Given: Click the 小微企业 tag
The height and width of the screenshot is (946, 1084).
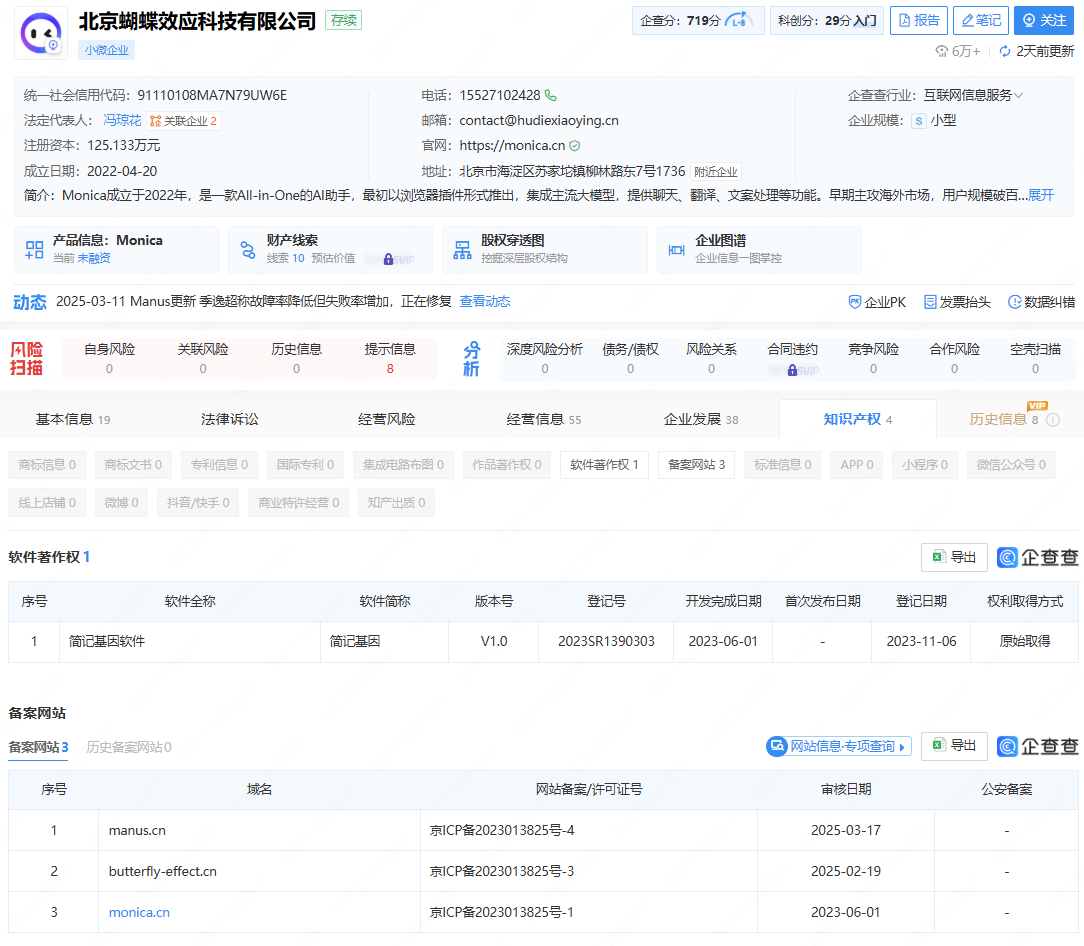Looking at the screenshot, I should click(x=106, y=50).
